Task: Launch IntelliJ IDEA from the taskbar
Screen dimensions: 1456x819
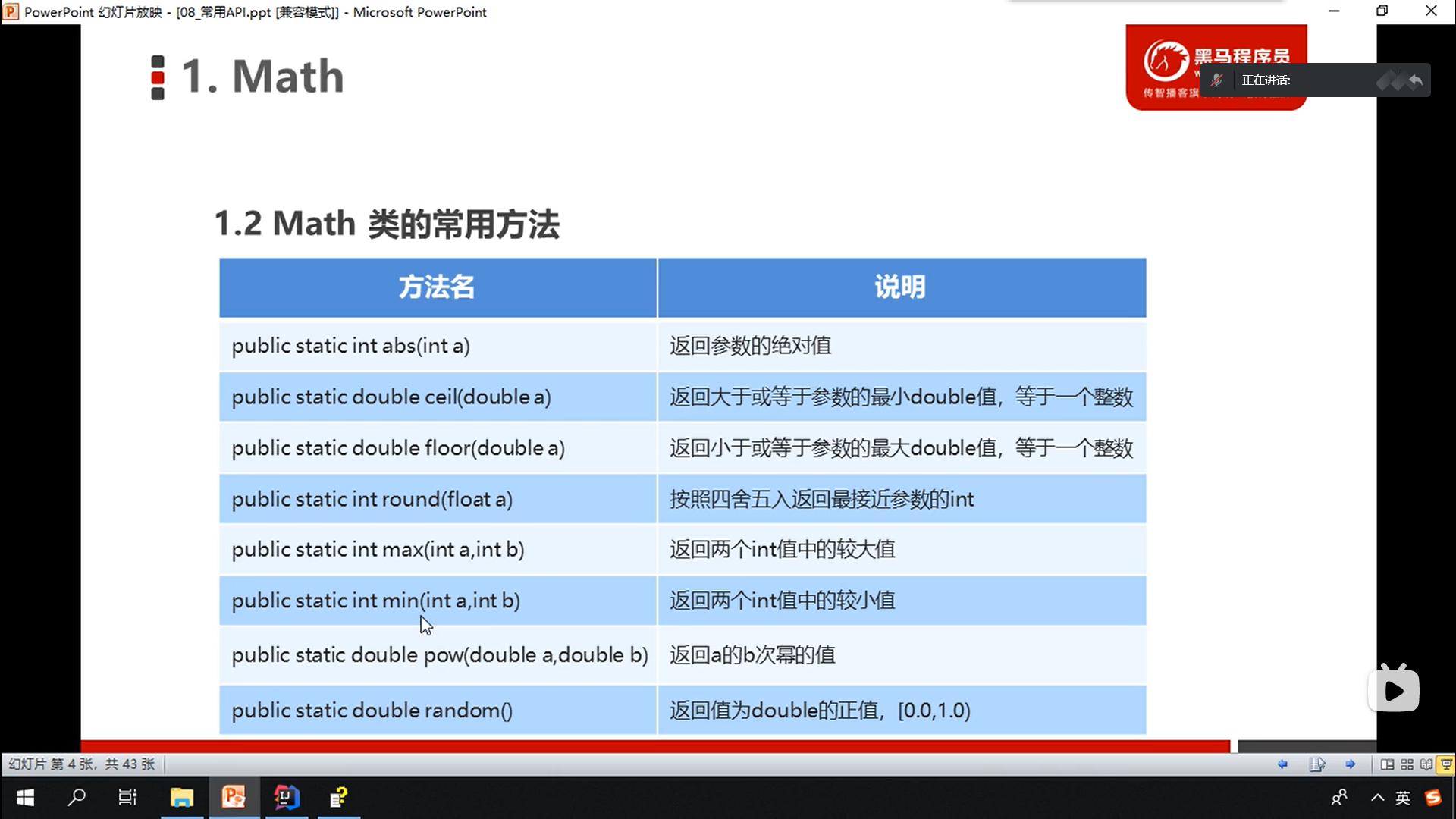Action: pos(286,797)
